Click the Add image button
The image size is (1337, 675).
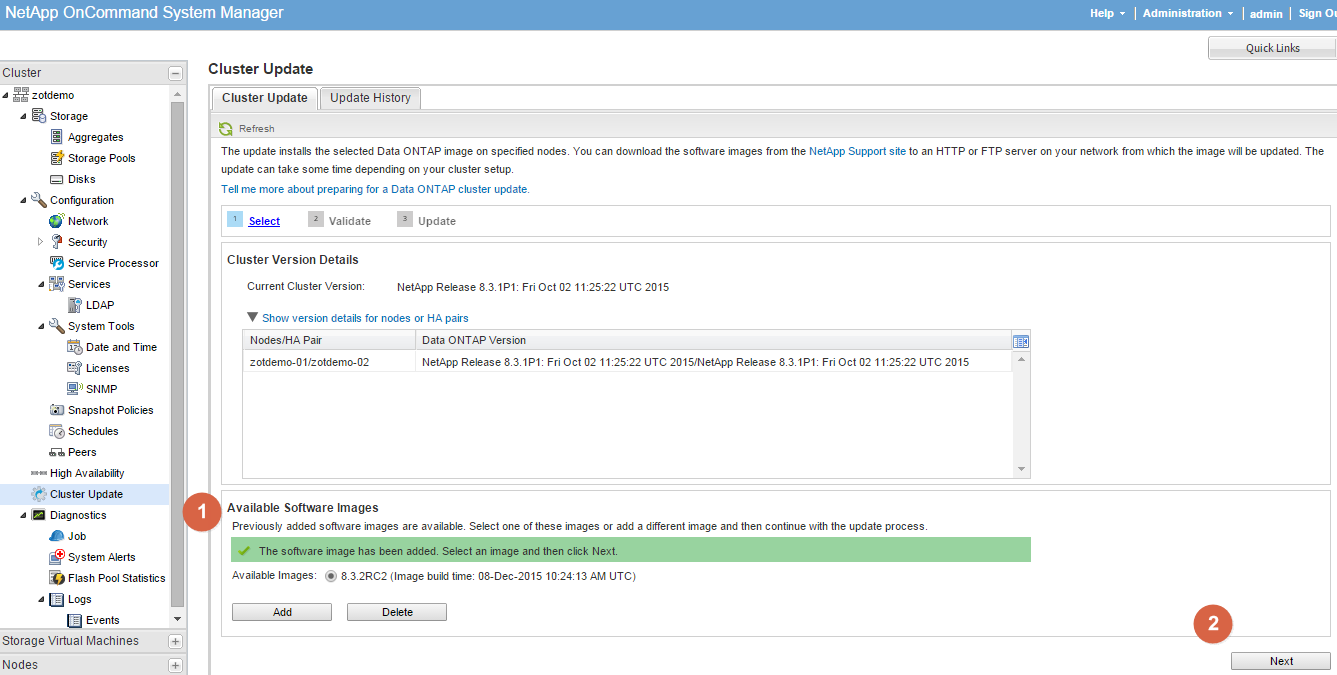(282, 612)
